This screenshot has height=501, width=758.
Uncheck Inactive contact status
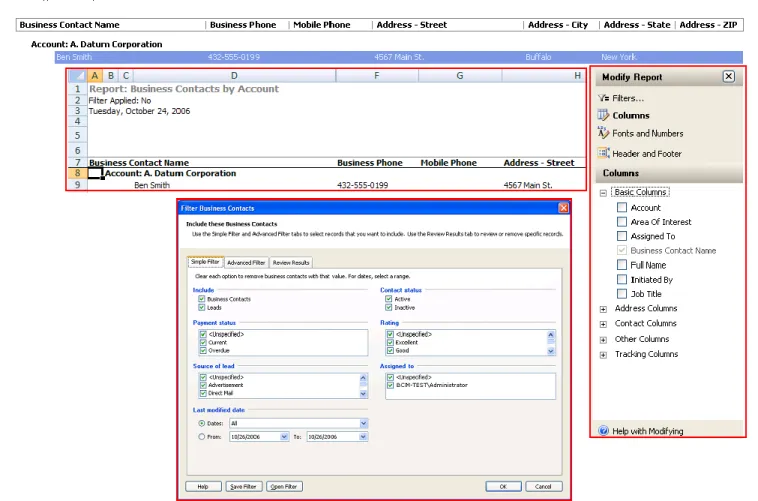point(389,307)
